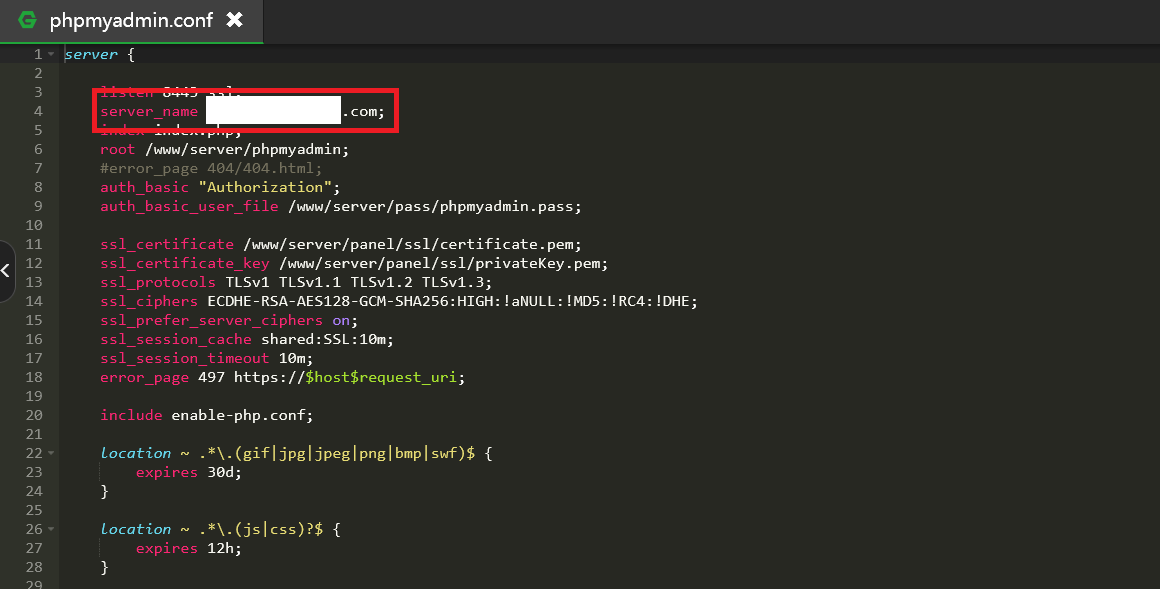Click line number 18 in the gutter
Viewport: 1160px width, 589px height.
click(x=35, y=377)
